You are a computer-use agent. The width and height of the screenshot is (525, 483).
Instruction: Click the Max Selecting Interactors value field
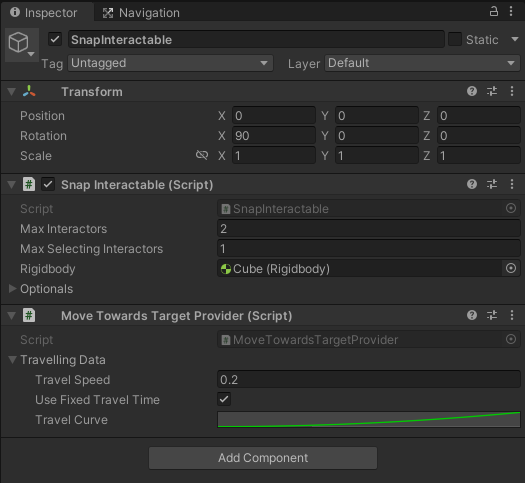[x=369, y=249]
